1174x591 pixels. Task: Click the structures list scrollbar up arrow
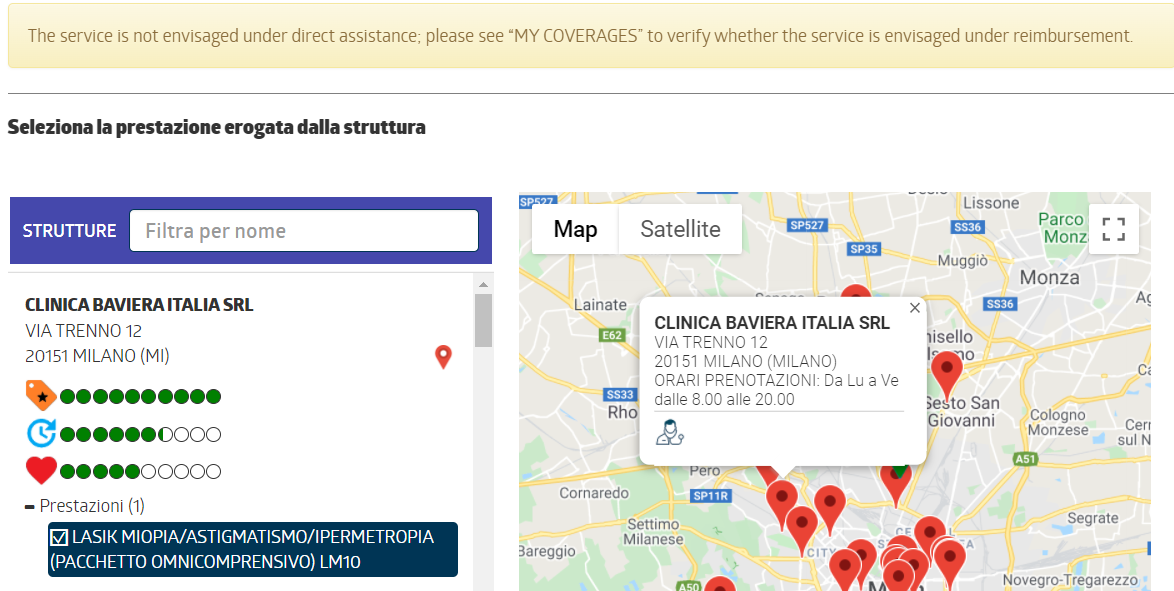coord(483,285)
